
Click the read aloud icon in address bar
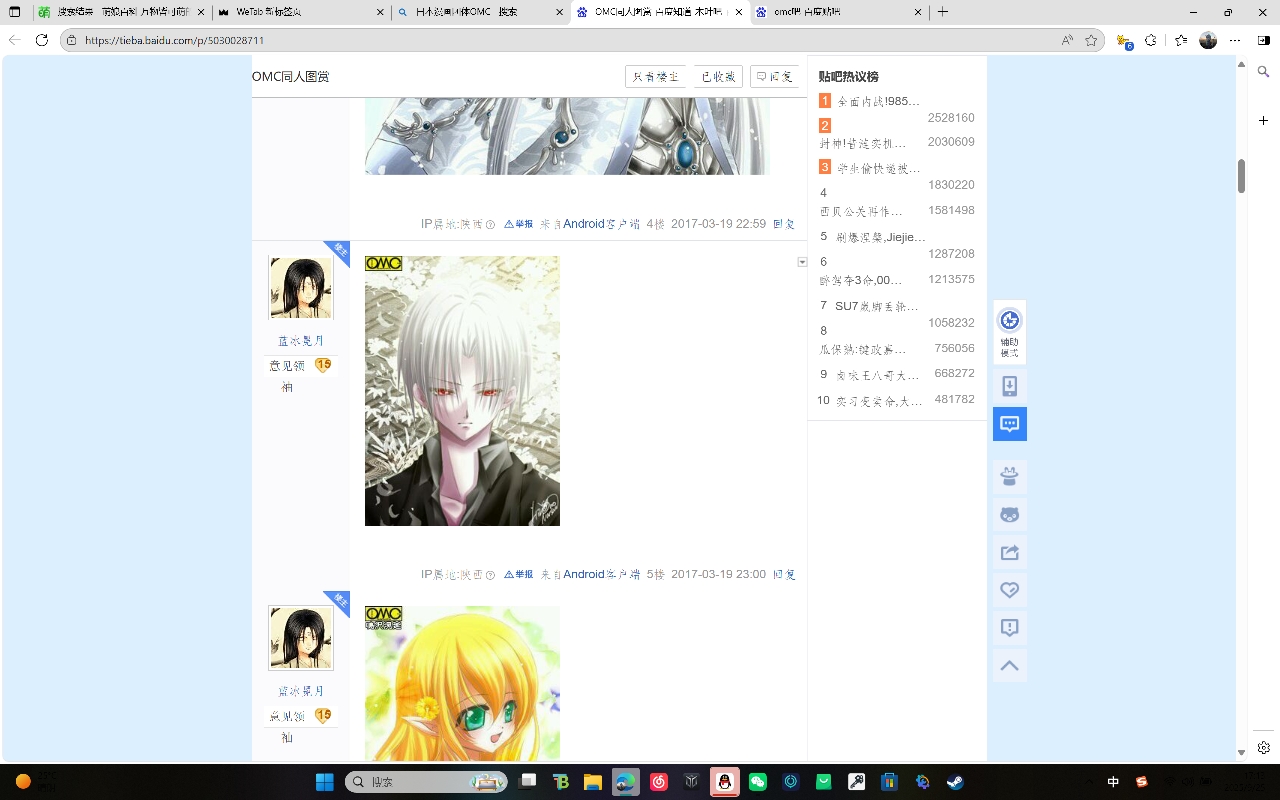pos(1068,40)
